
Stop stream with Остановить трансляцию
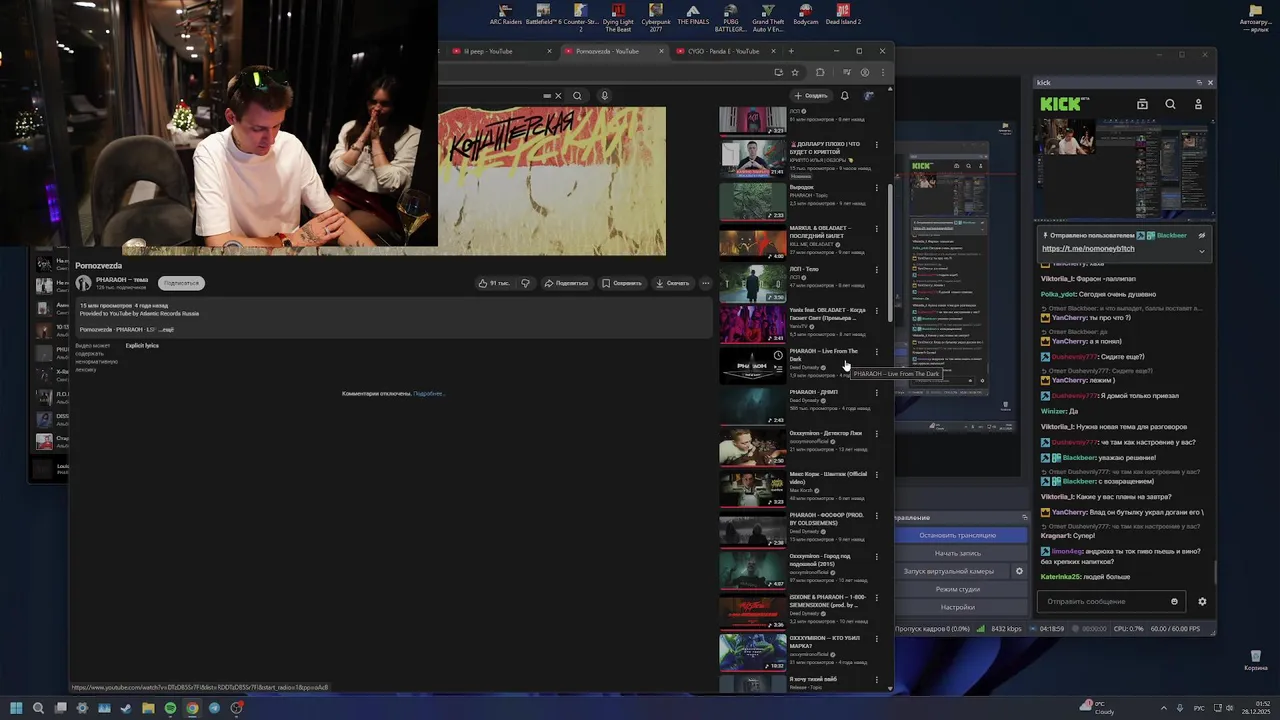[x=957, y=535]
